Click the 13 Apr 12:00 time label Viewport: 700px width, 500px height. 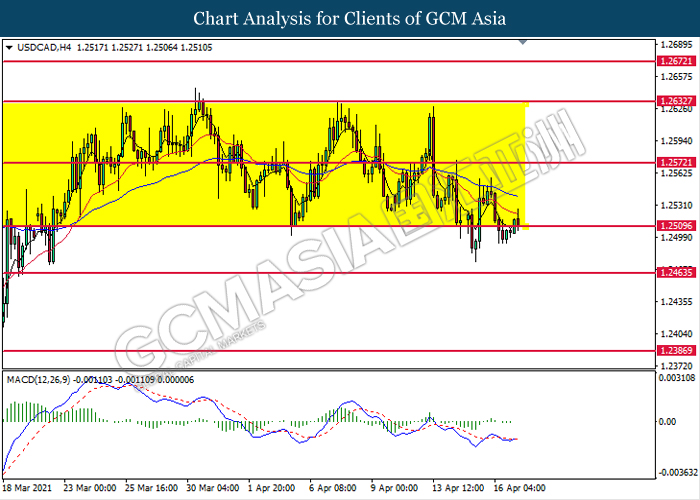(458, 488)
